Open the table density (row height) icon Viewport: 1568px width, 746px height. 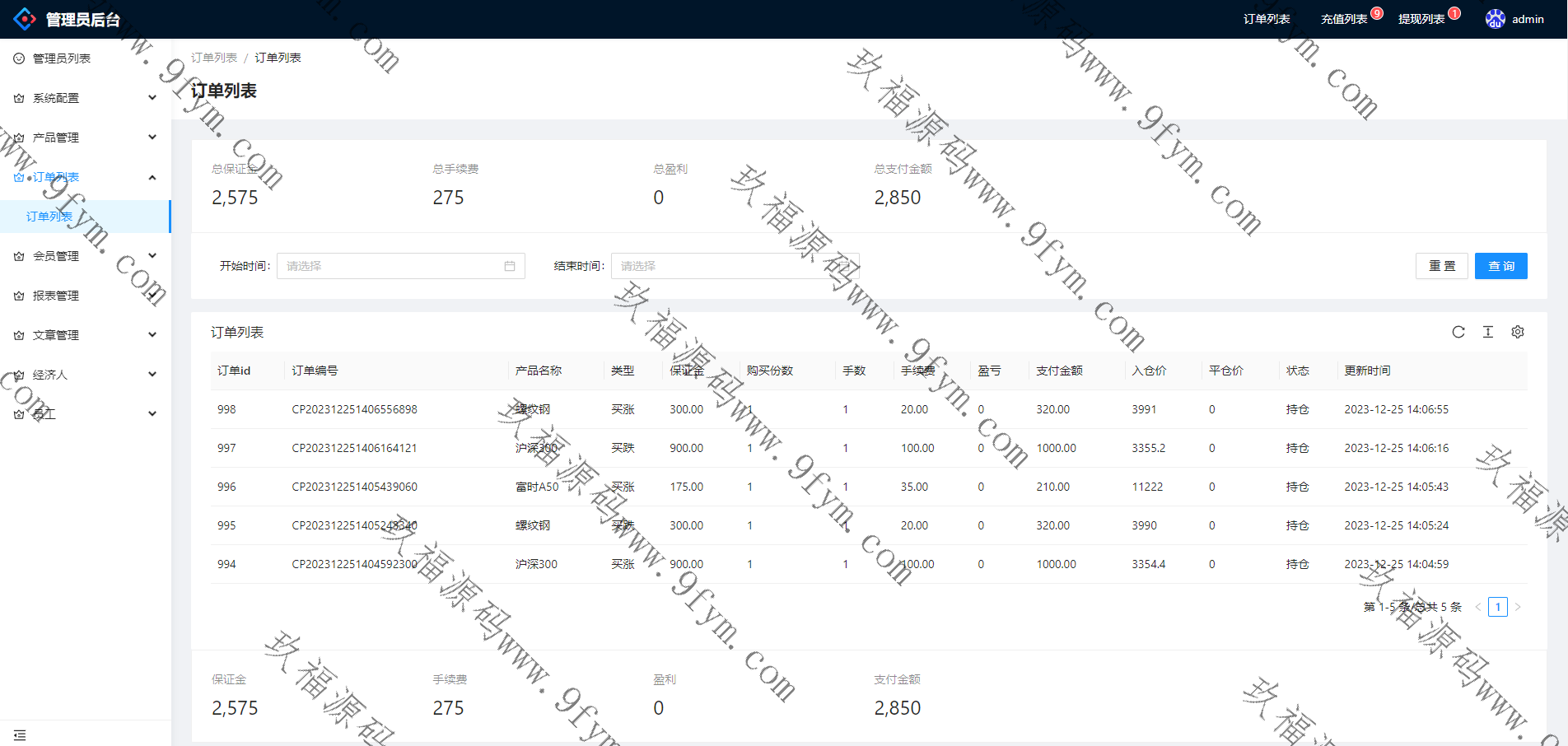(x=1487, y=332)
